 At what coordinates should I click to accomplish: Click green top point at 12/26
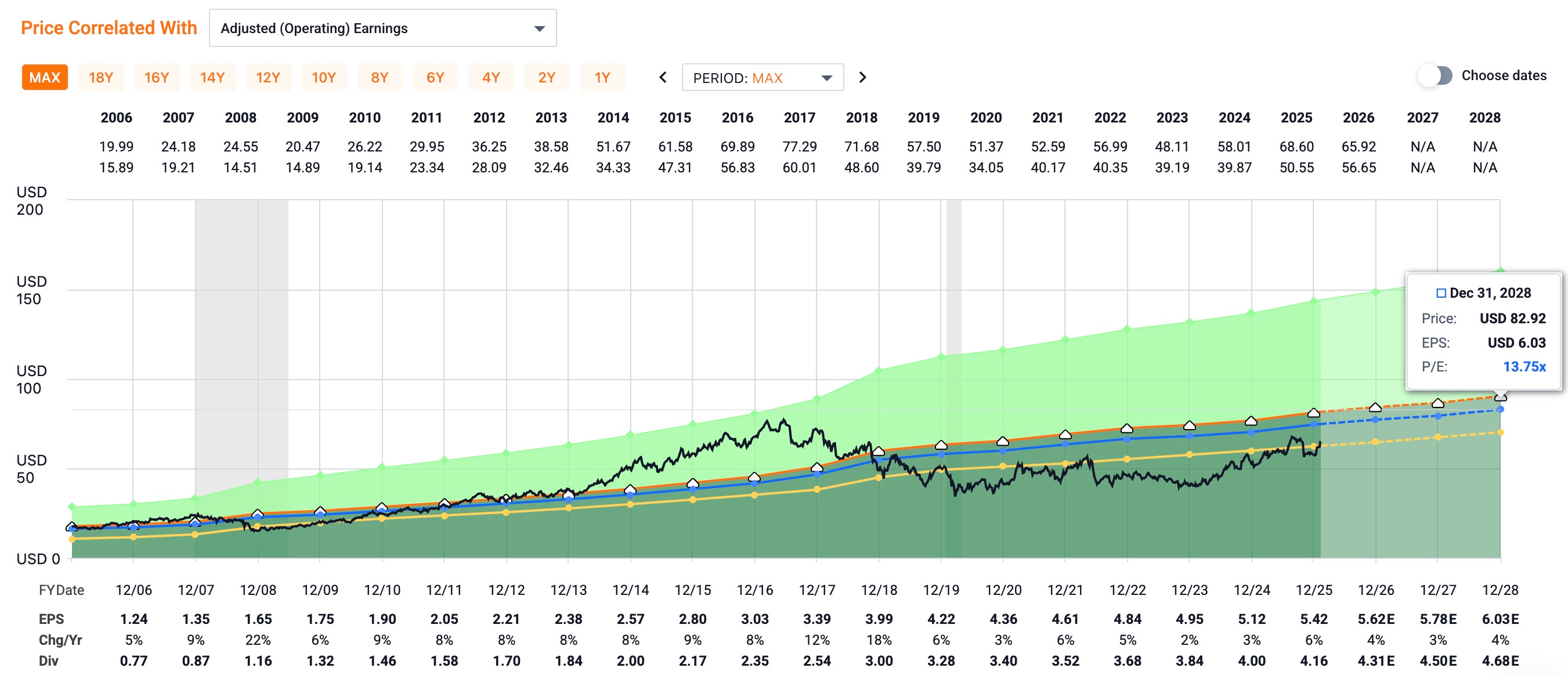(1376, 292)
